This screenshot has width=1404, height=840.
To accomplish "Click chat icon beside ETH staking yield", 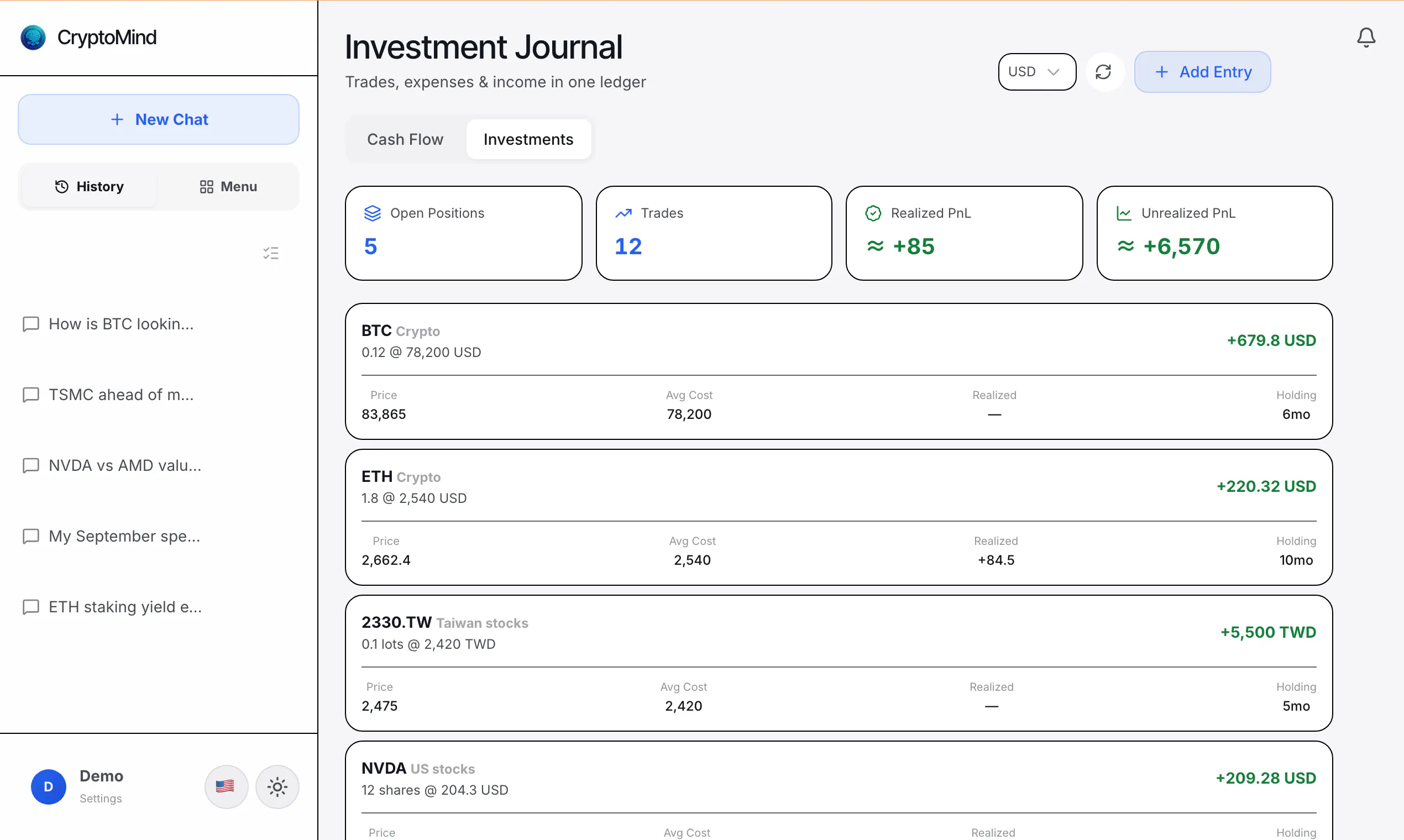I will point(30,607).
